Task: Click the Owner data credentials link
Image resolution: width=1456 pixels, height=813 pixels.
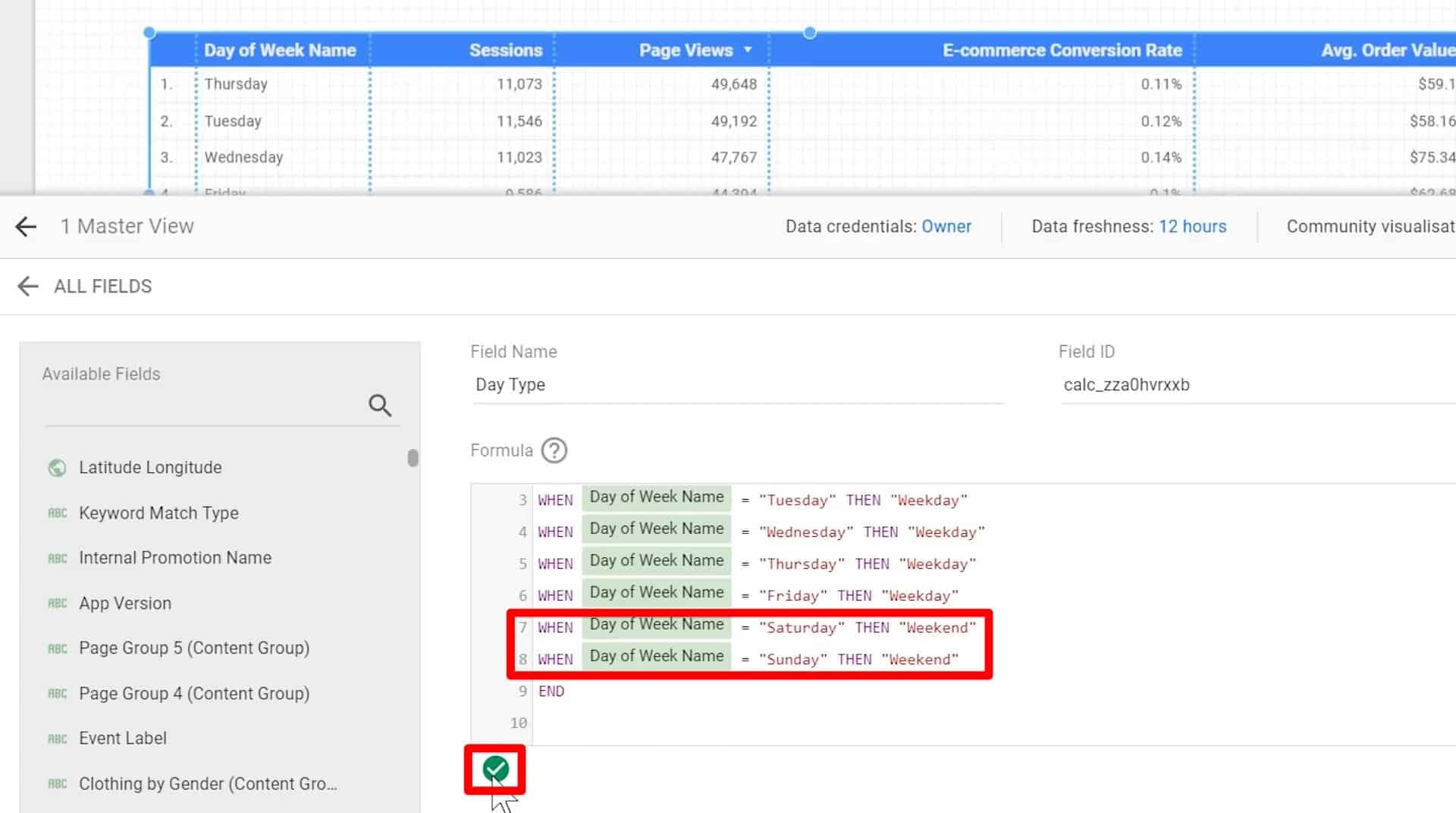Action: pyautogui.click(x=946, y=226)
